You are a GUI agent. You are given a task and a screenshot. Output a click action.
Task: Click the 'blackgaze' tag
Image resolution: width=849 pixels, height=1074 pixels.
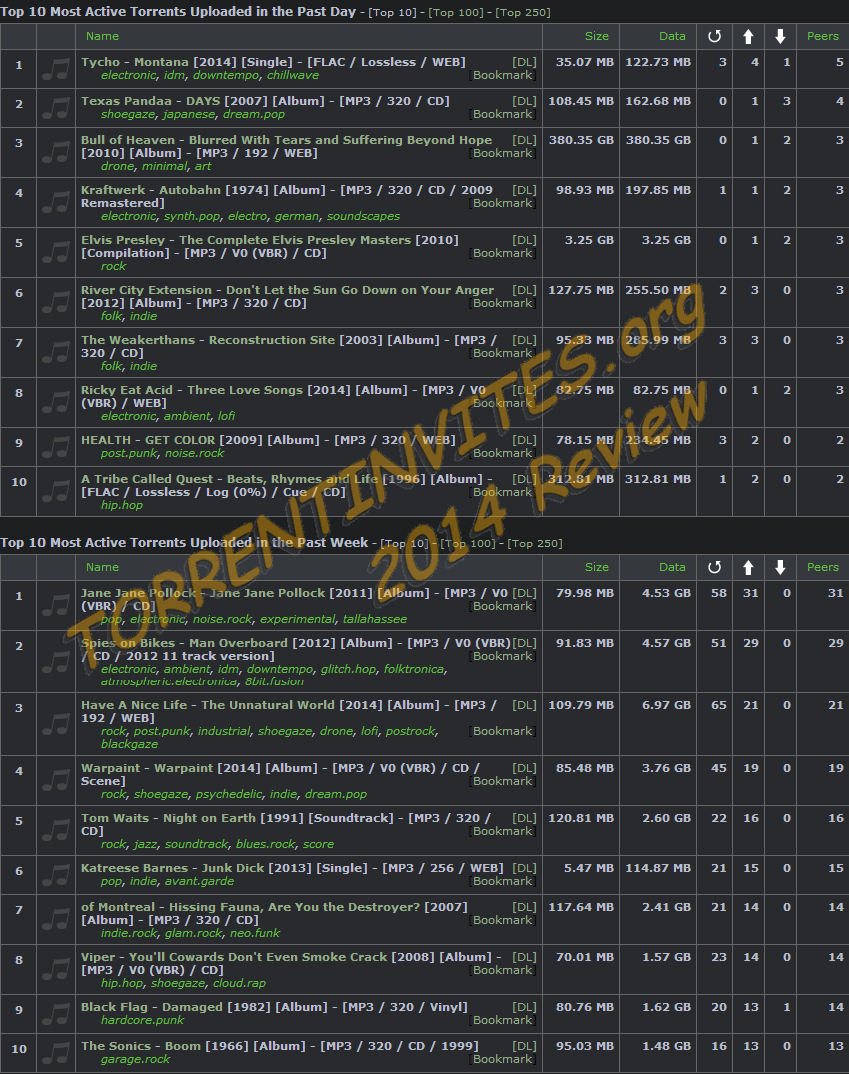pyautogui.click(x=129, y=745)
